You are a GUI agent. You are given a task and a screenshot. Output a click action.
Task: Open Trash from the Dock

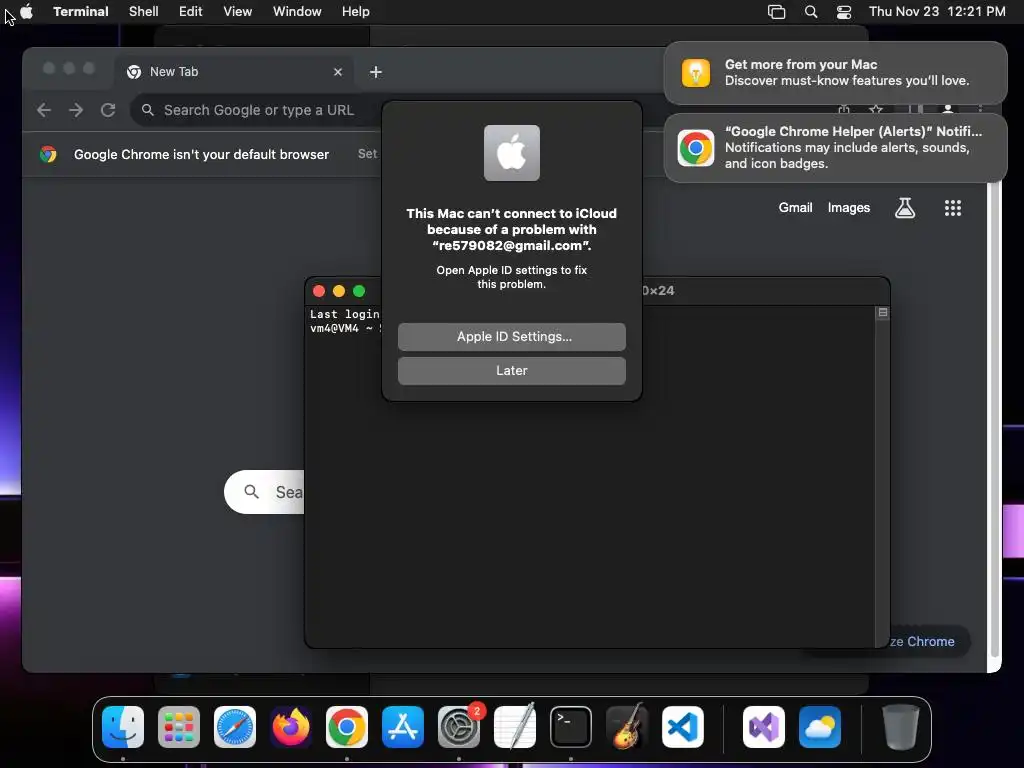click(x=901, y=727)
